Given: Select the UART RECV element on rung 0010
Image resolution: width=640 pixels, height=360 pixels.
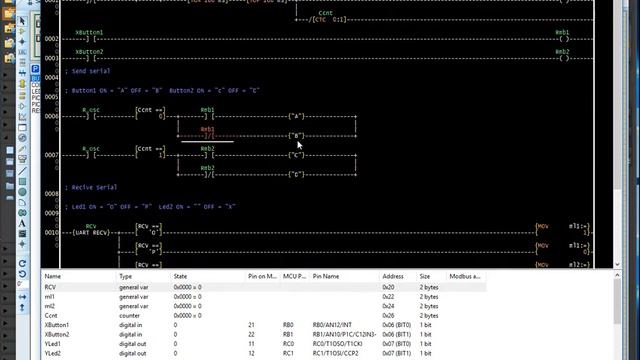Looking at the screenshot, I should pos(91,230).
